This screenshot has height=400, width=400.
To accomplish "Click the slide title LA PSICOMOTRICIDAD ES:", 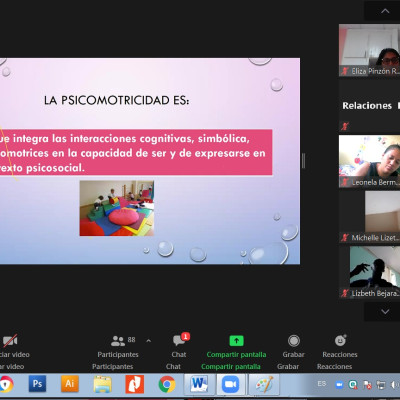I will click(x=117, y=100).
